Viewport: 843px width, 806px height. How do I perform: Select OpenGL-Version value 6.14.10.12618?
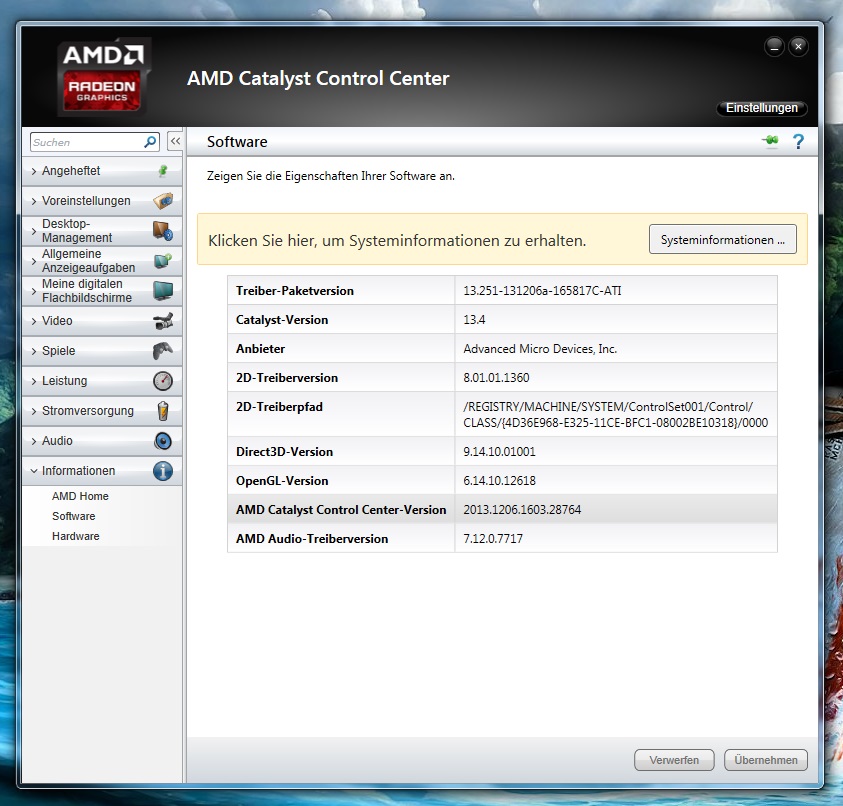[x=499, y=481]
